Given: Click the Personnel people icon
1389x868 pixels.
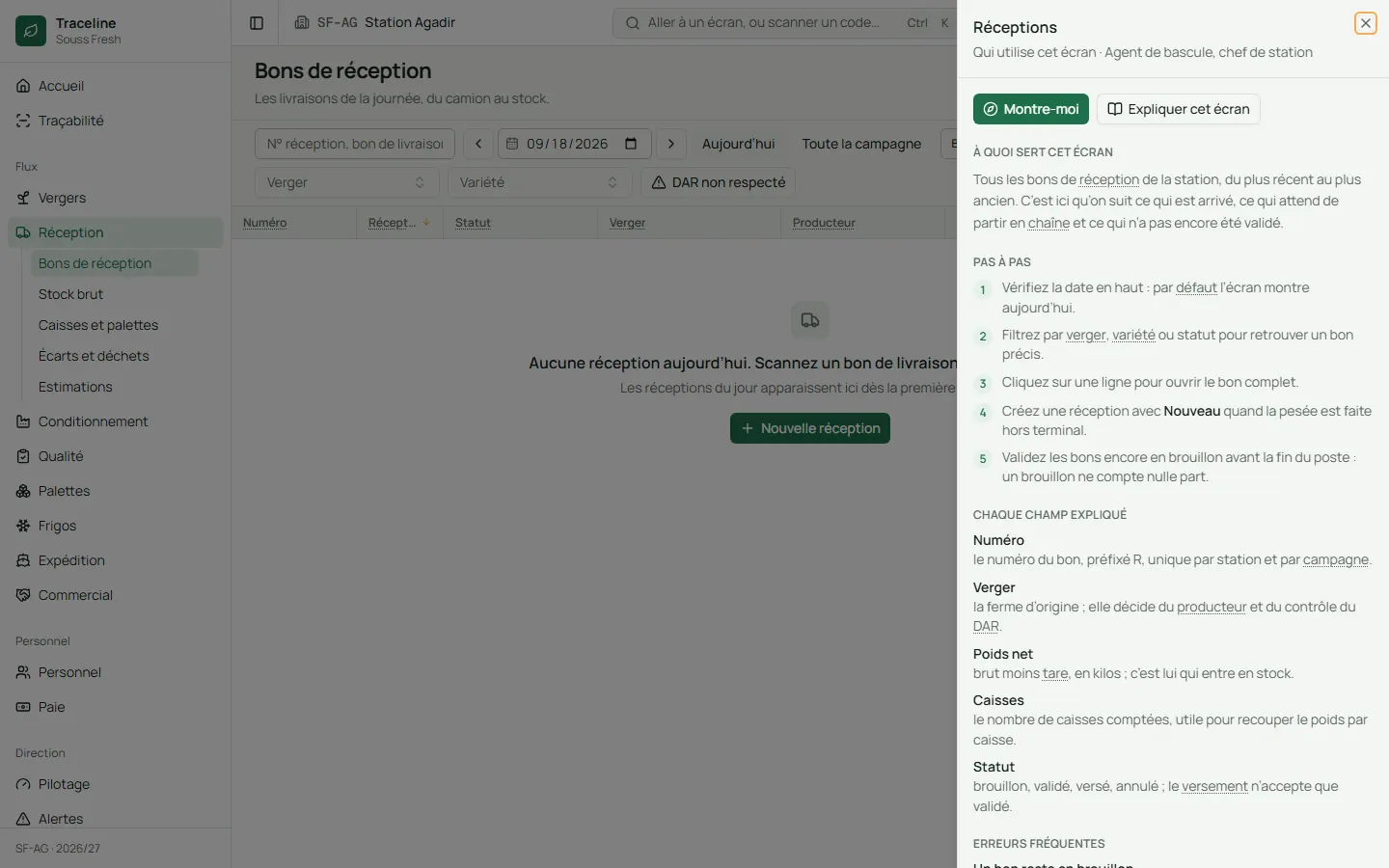Looking at the screenshot, I should (x=23, y=672).
